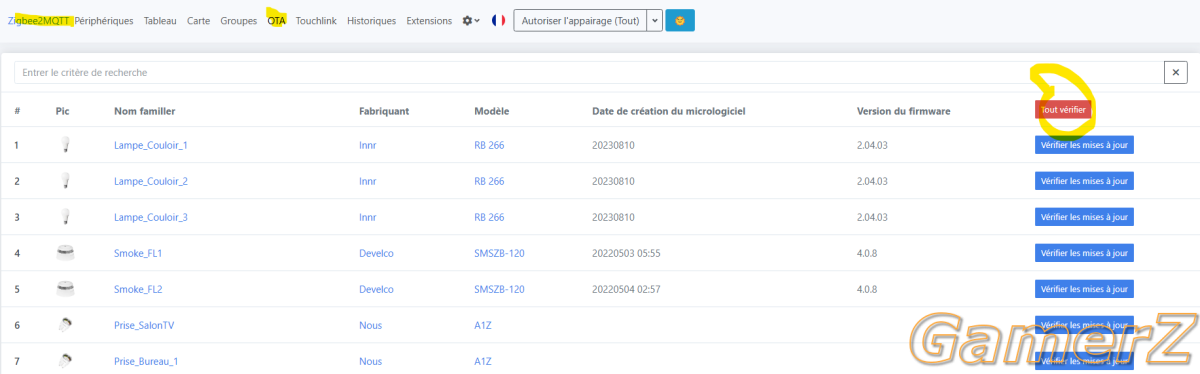
Task: Click the red Tout vérifier button
Action: pos(1063,110)
